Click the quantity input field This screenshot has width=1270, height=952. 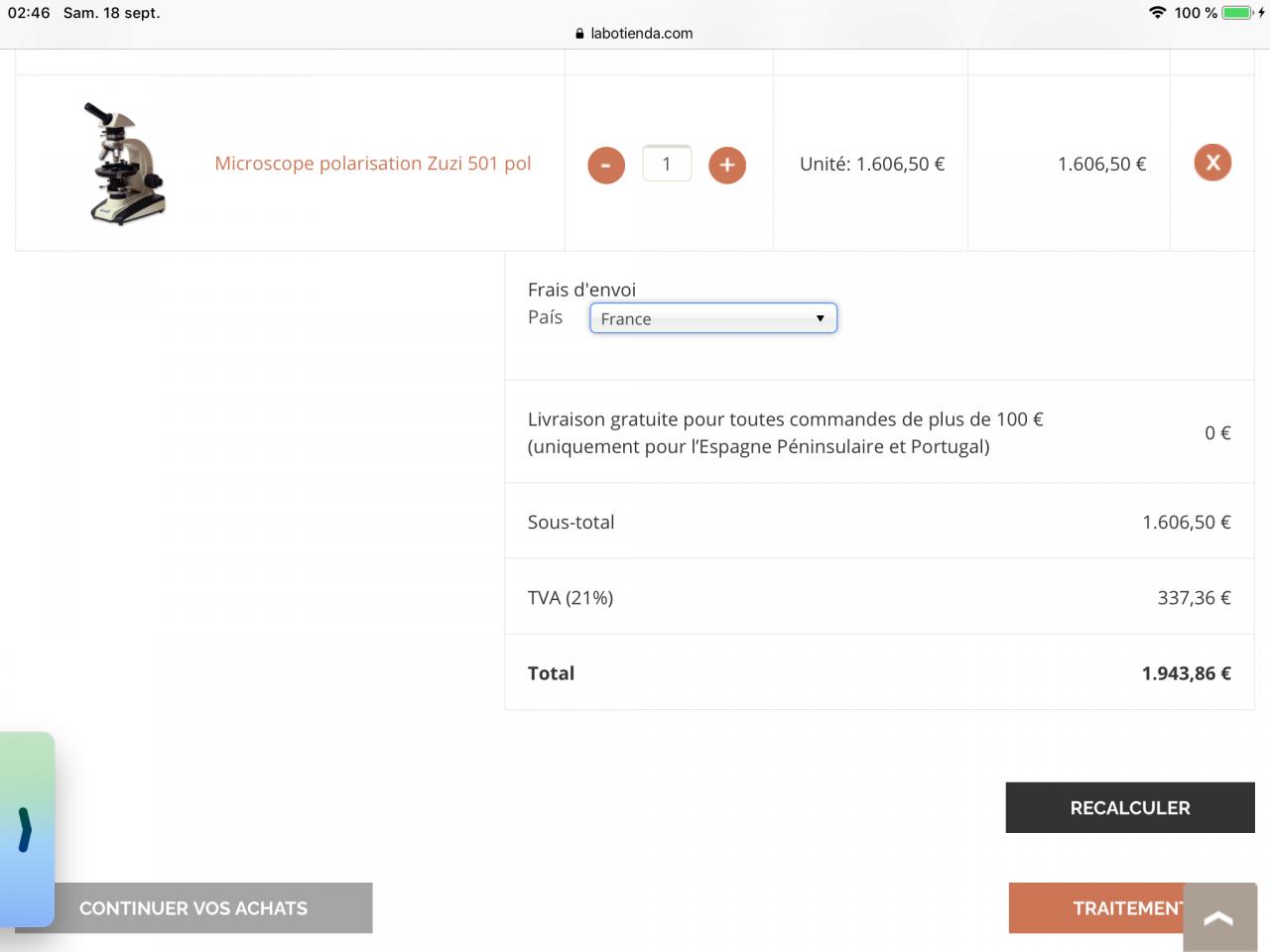click(667, 164)
